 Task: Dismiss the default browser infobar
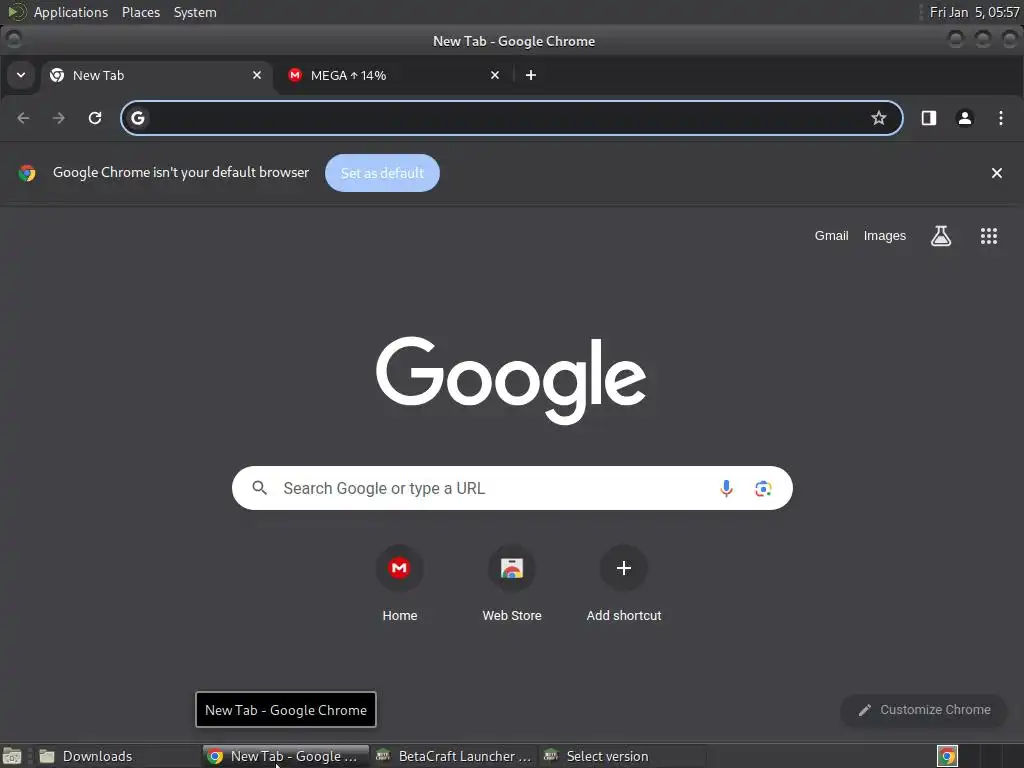coord(997,173)
